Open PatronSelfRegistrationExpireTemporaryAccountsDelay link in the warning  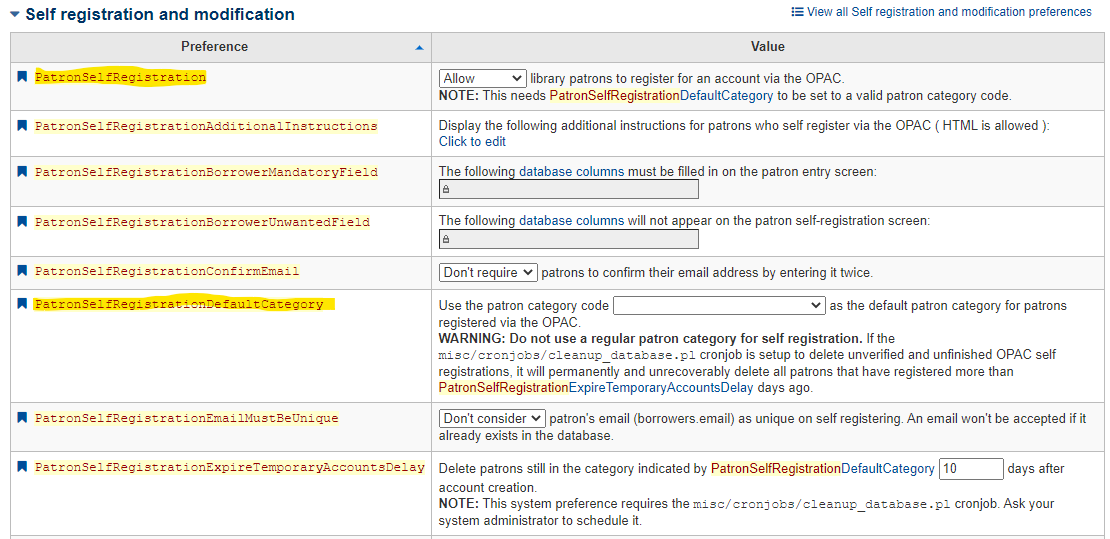[598, 387]
